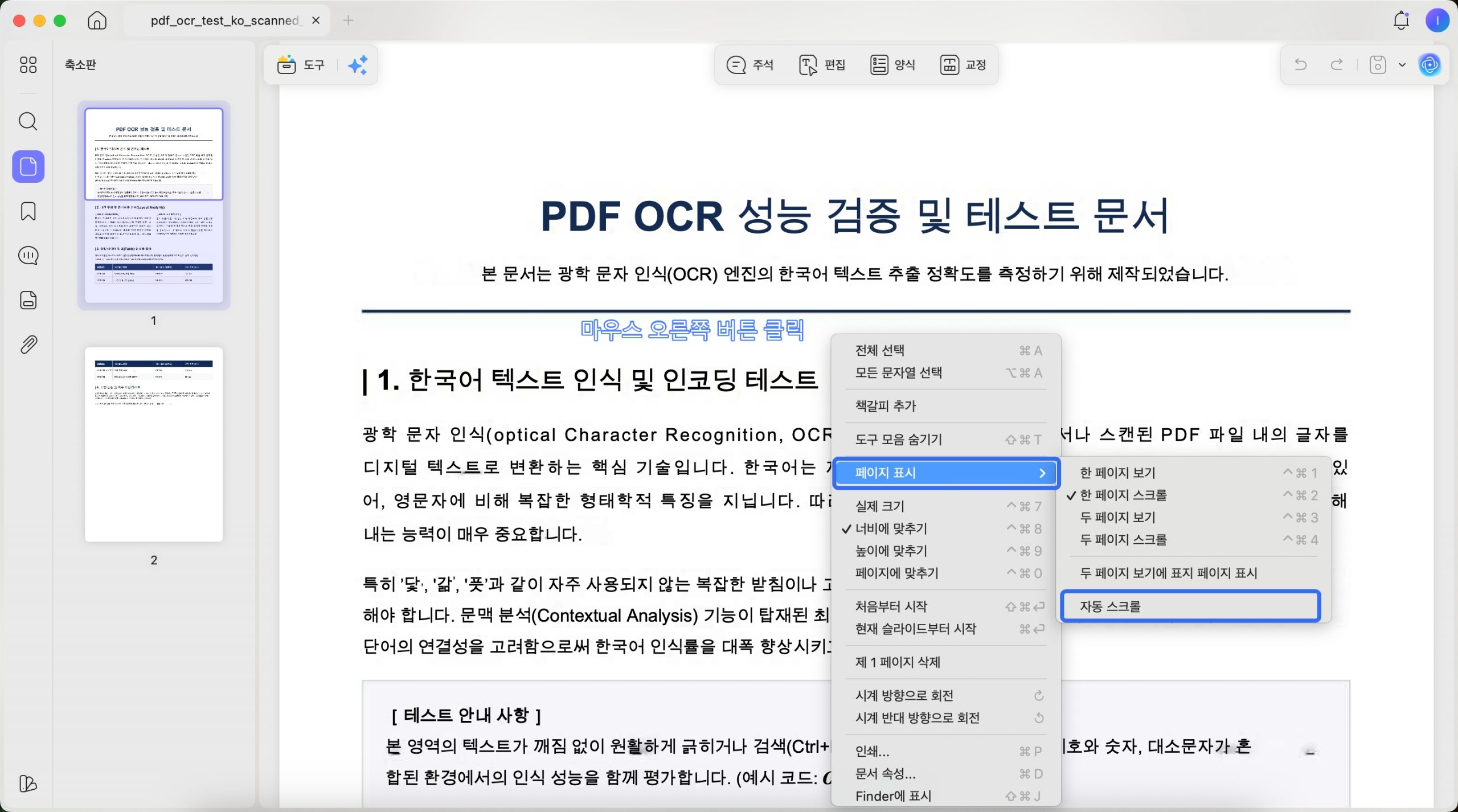
Task: Choose 전체 선택 from context menu
Action: (946, 350)
